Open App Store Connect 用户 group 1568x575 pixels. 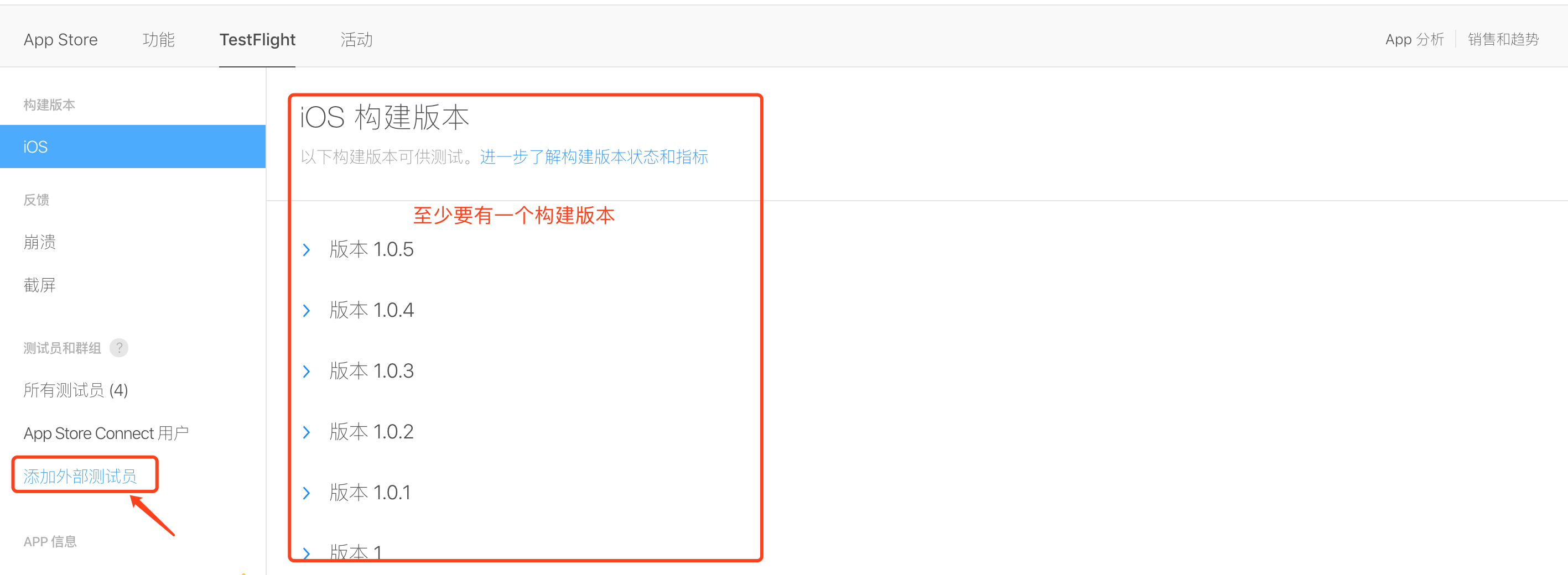[x=106, y=433]
